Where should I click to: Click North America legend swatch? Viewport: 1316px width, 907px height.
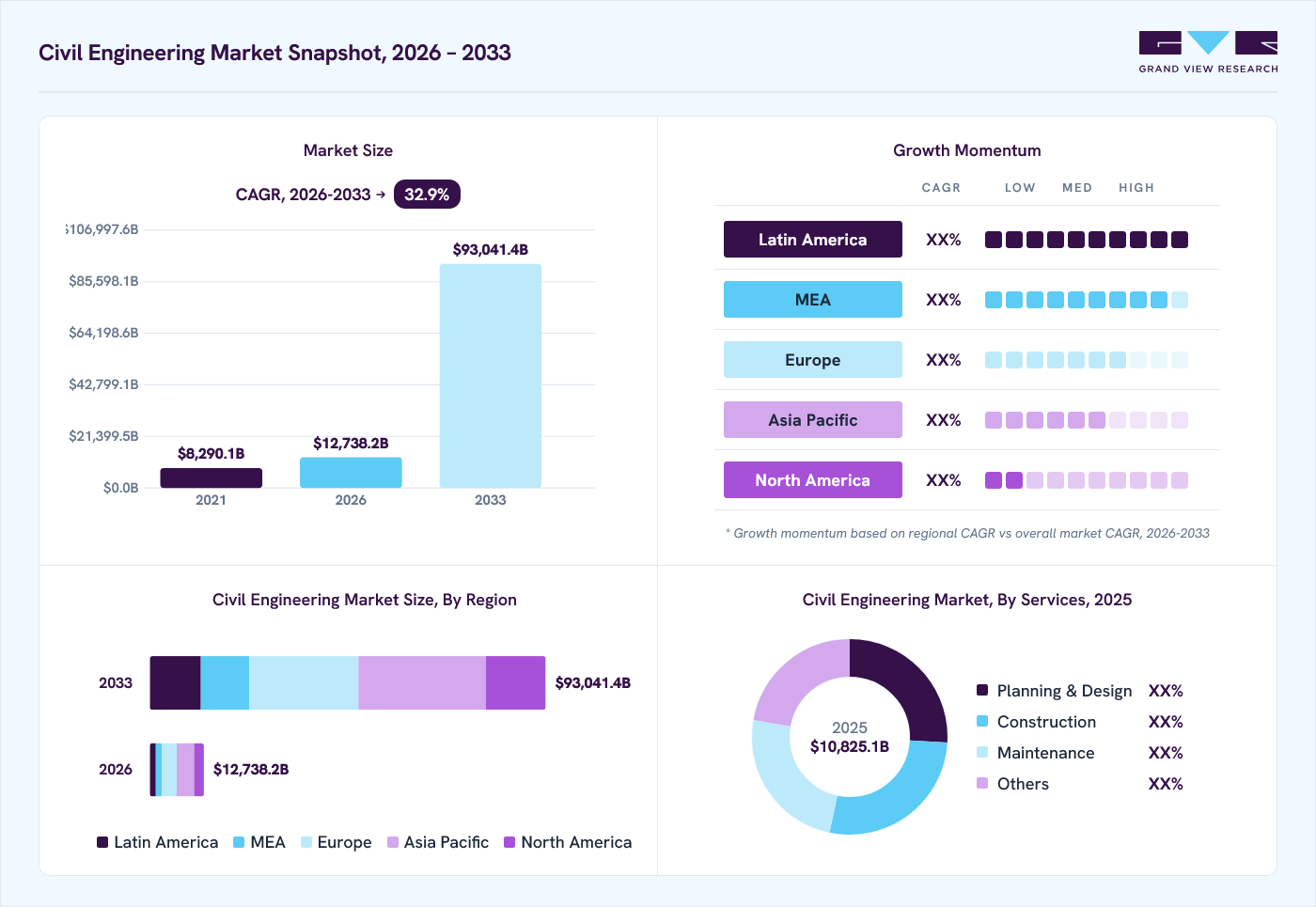point(509,842)
